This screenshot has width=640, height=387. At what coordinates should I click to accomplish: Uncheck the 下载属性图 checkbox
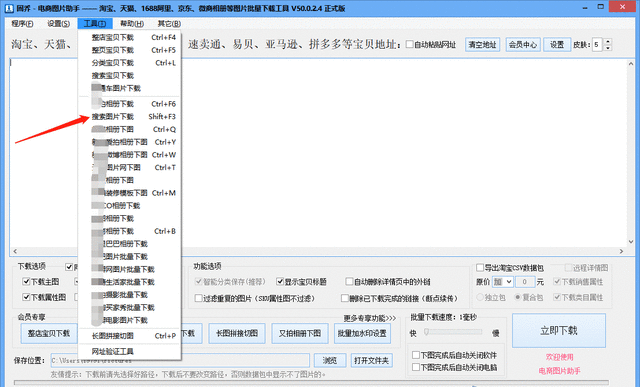coord(26,297)
